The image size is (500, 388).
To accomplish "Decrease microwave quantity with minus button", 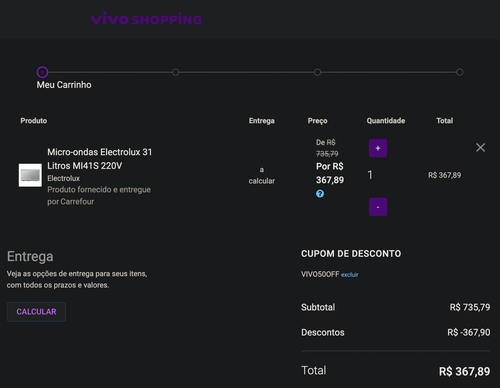I will [378, 207].
